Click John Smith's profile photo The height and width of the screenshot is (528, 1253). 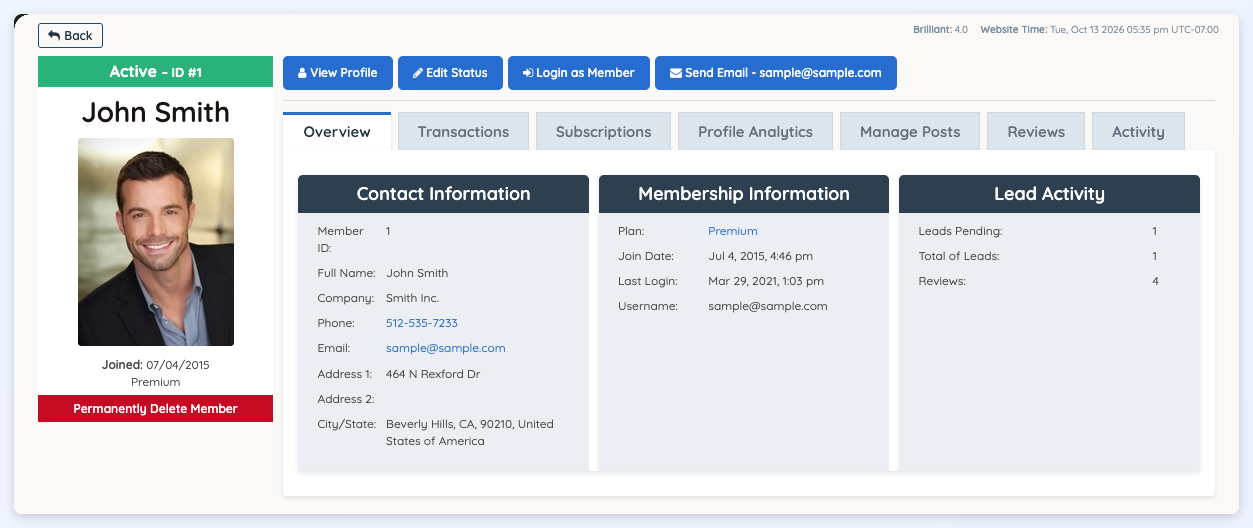156,242
